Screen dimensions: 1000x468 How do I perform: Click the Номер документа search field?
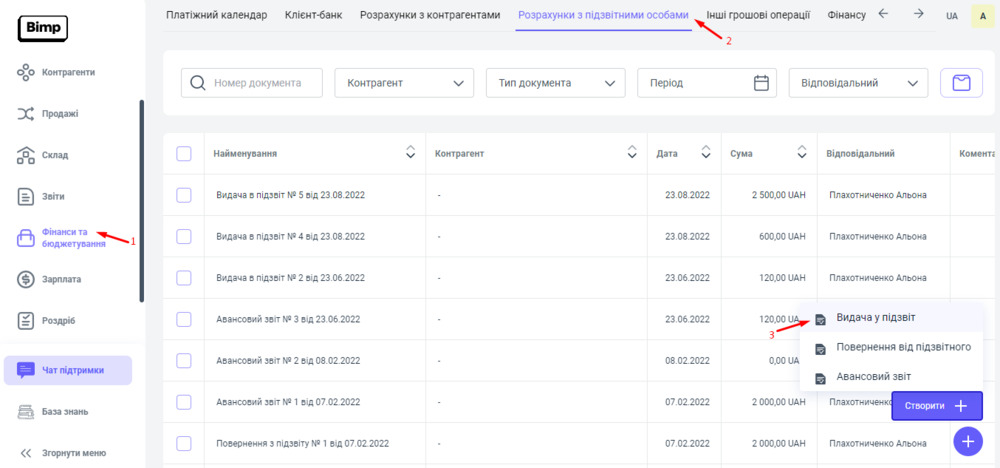265,83
